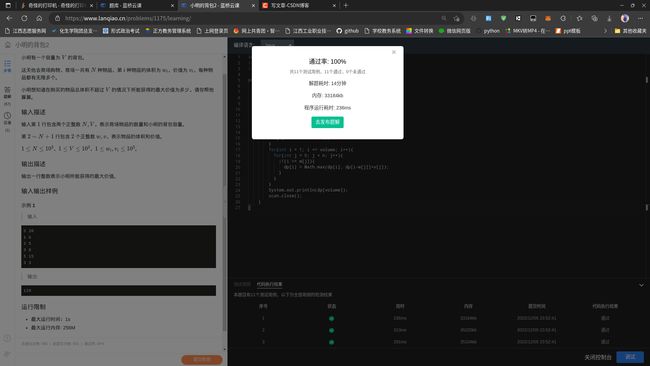Open browser settings and more menu
Screen dimensions: 650x366
[x=640, y=18]
